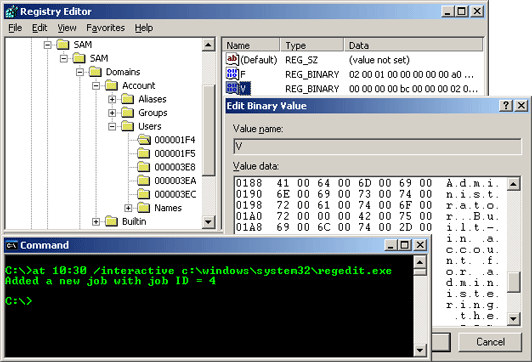Collapse the top-level SAM key
The height and width of the screenshot is (362, 532).
pyautogui.click(x=48, y=45)
